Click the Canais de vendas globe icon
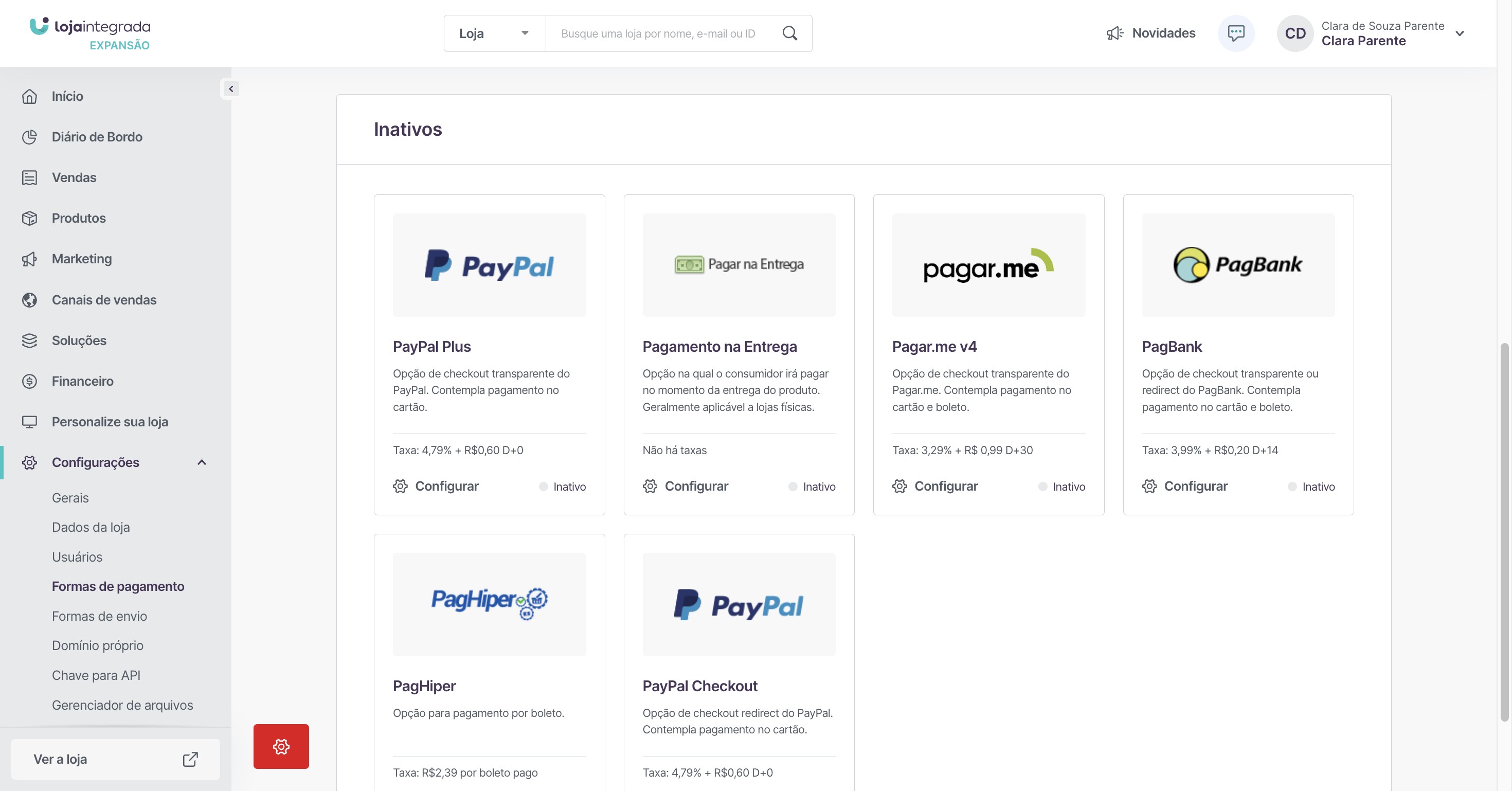Image resolution: width=1512 pixels, height=791 pixels. (29, 300)
